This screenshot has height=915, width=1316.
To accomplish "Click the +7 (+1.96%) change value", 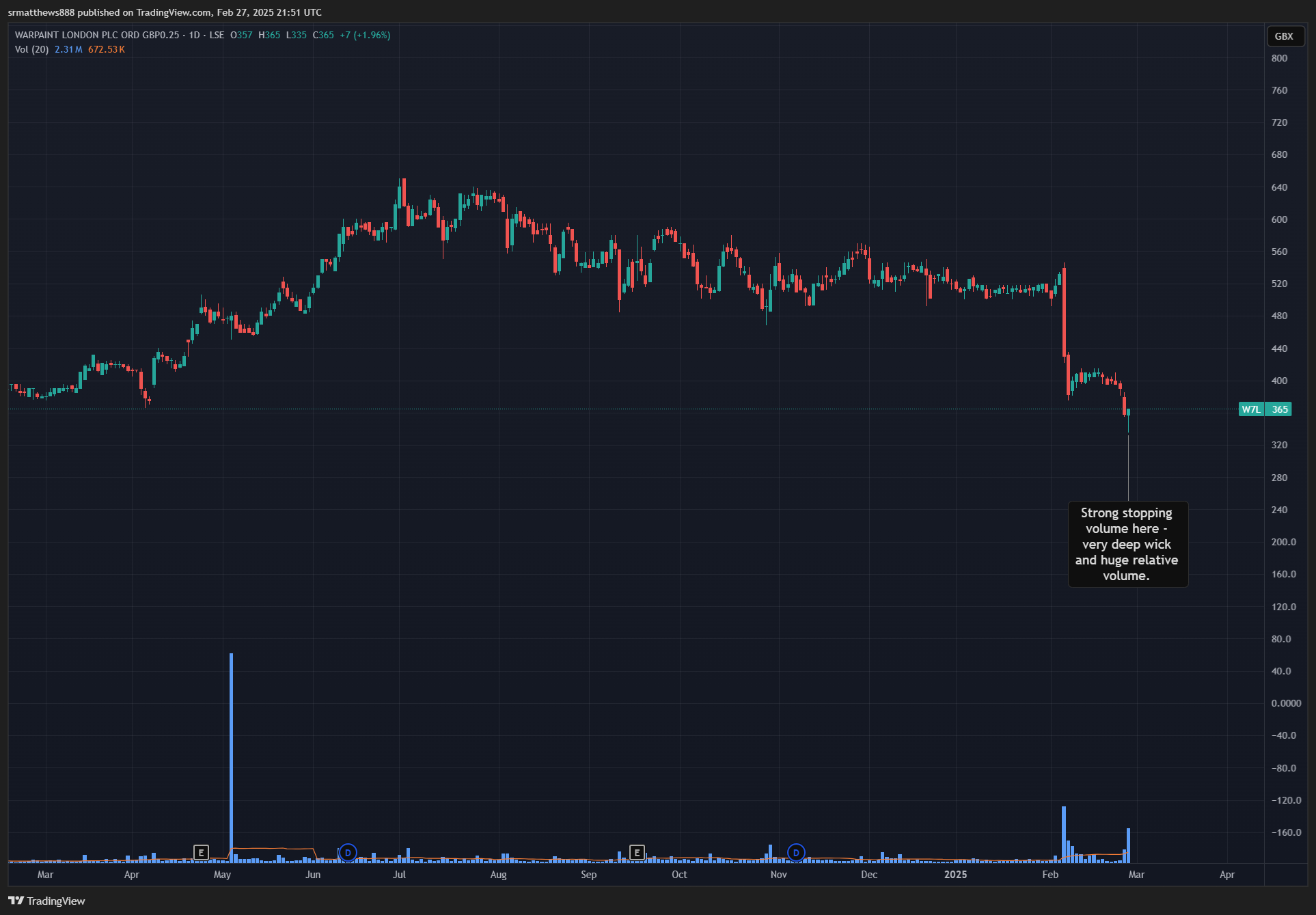I will 365,35.
